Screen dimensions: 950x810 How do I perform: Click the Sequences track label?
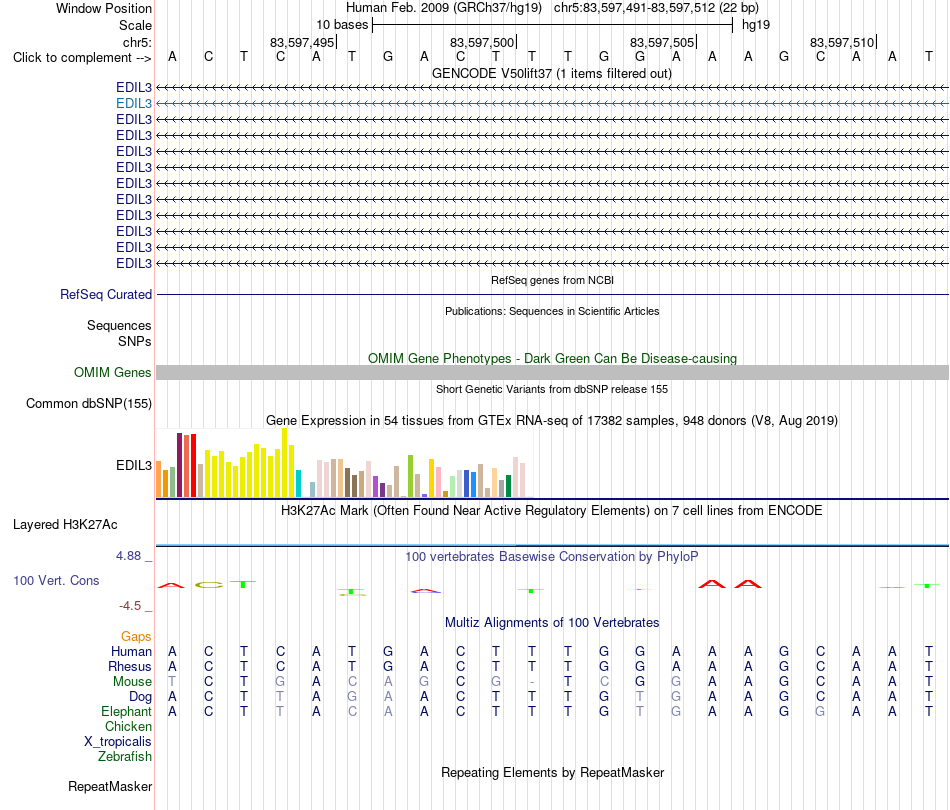pyautogui.click(x=119, y=325)
